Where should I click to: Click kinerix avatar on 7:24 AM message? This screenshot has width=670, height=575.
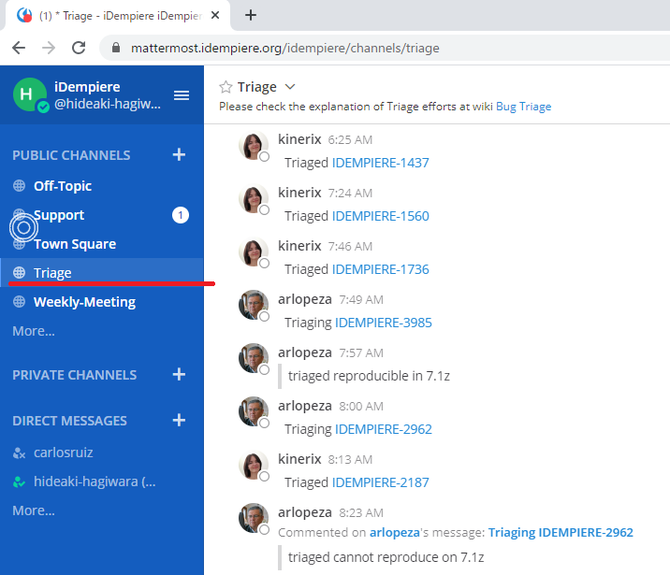[x=253, y=199]
